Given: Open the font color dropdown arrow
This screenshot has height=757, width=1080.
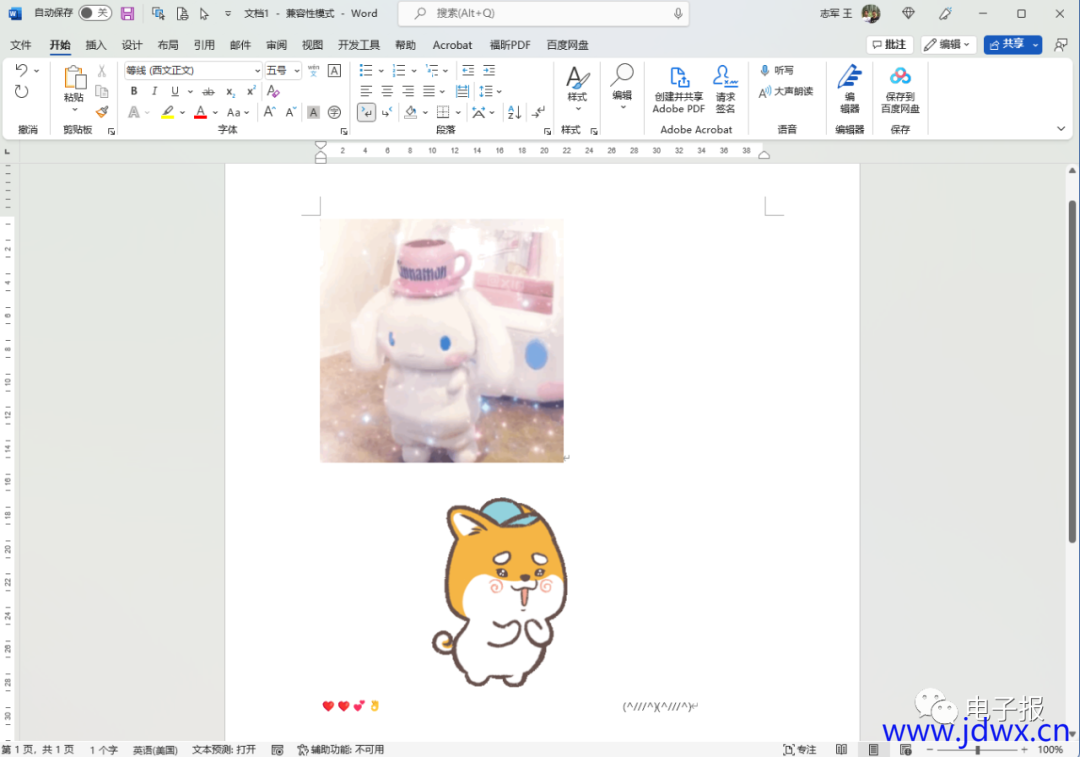Looking at the screenshot, I should point(215,112).
